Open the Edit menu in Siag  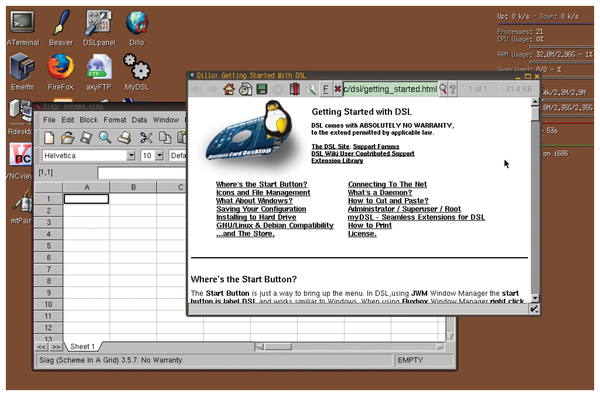point(68,120)
